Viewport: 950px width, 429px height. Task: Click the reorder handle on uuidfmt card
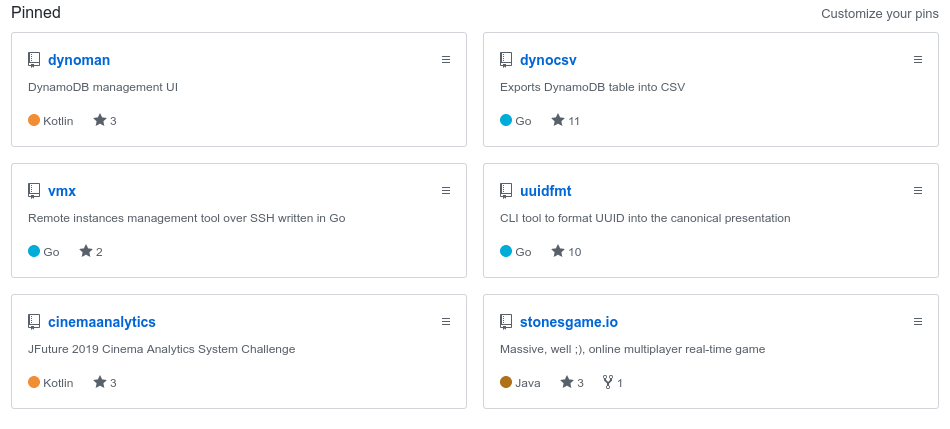pos(918,190)
